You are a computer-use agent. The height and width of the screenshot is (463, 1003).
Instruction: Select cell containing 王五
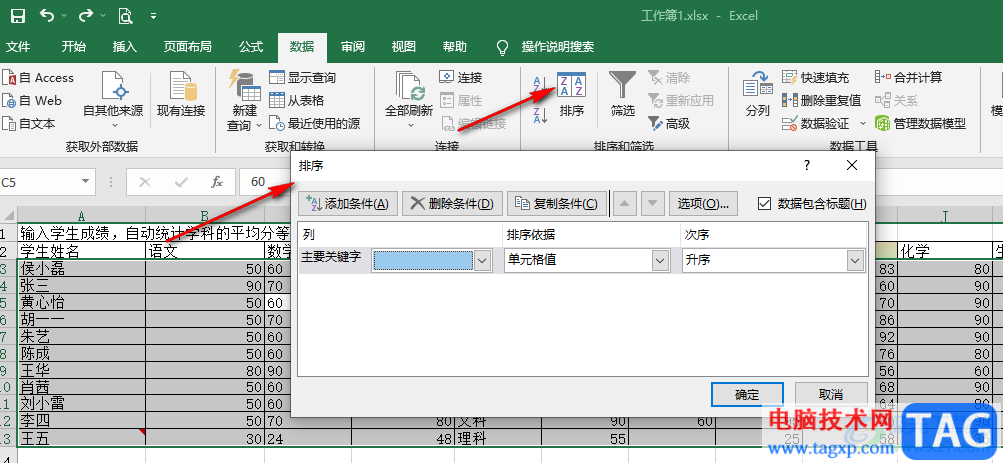[x=81, y=438]
